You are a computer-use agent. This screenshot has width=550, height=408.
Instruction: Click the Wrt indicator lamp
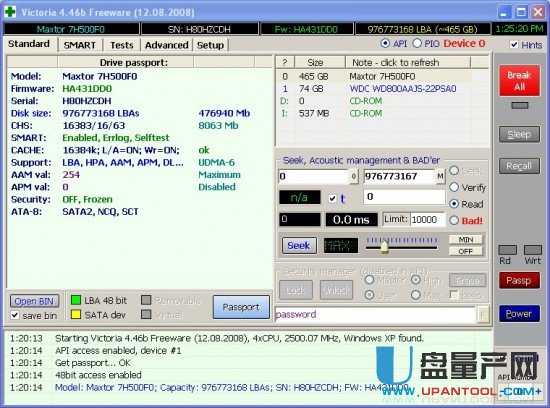(533, 250)
